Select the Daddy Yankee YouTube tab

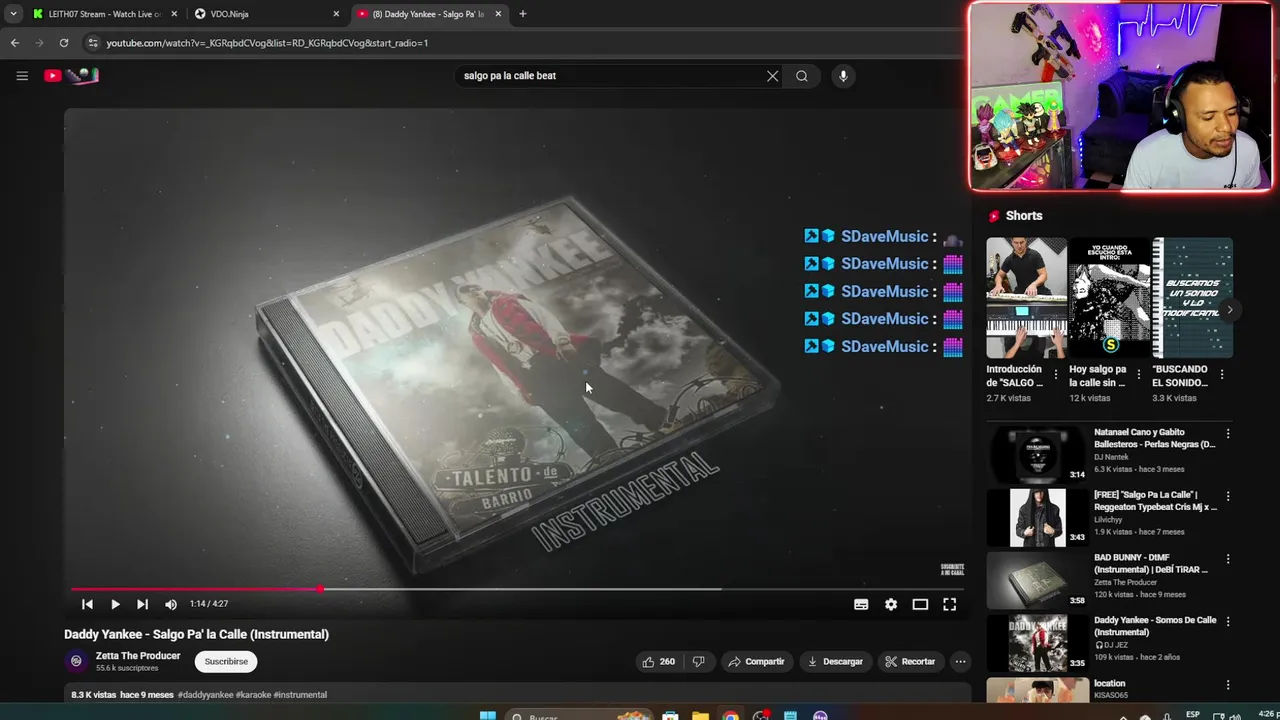click(x=428, y=14)
